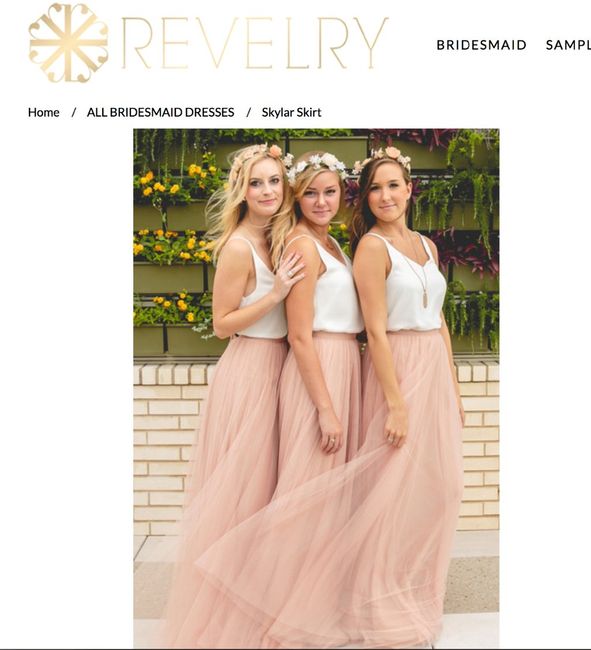Click the slash separator before Skylar Skirt

point(248,112)
